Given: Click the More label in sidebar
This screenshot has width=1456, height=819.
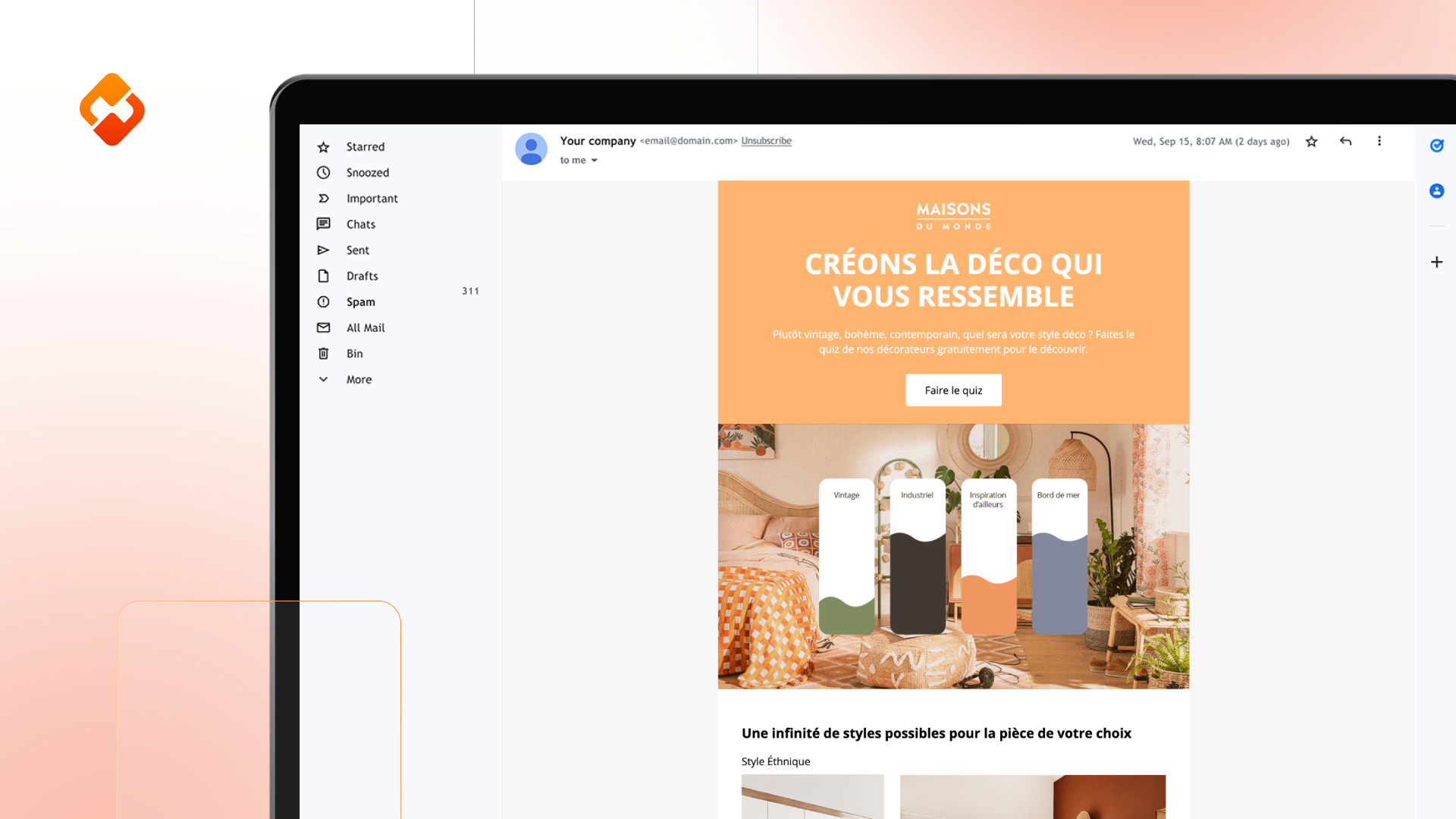Looking at the screenshot, I should click(x=359, y=379).
